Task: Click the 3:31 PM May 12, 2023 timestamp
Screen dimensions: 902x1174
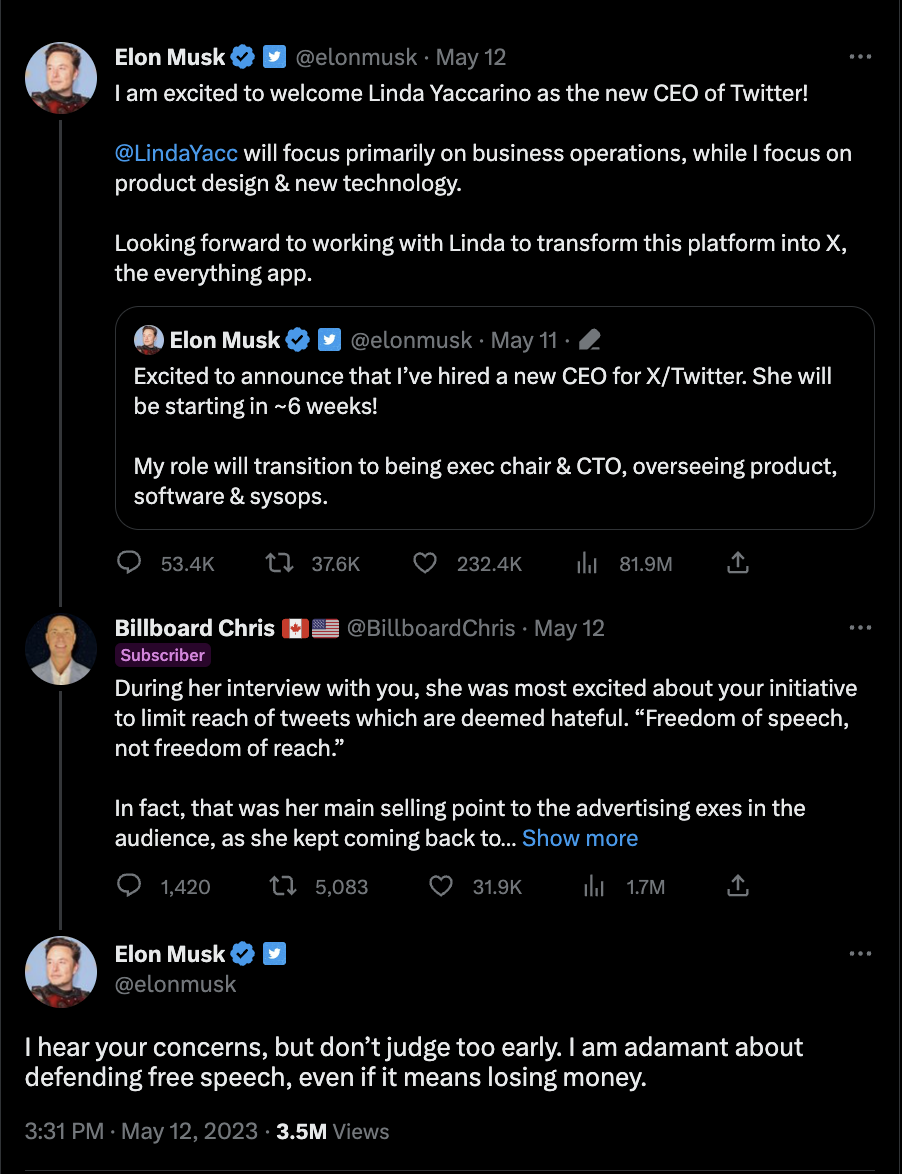Action: pyautogui.click(x=141, y=1131)
